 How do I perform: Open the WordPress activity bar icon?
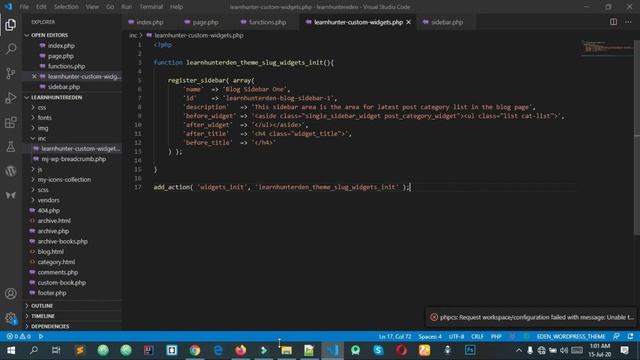click(11, 171)
